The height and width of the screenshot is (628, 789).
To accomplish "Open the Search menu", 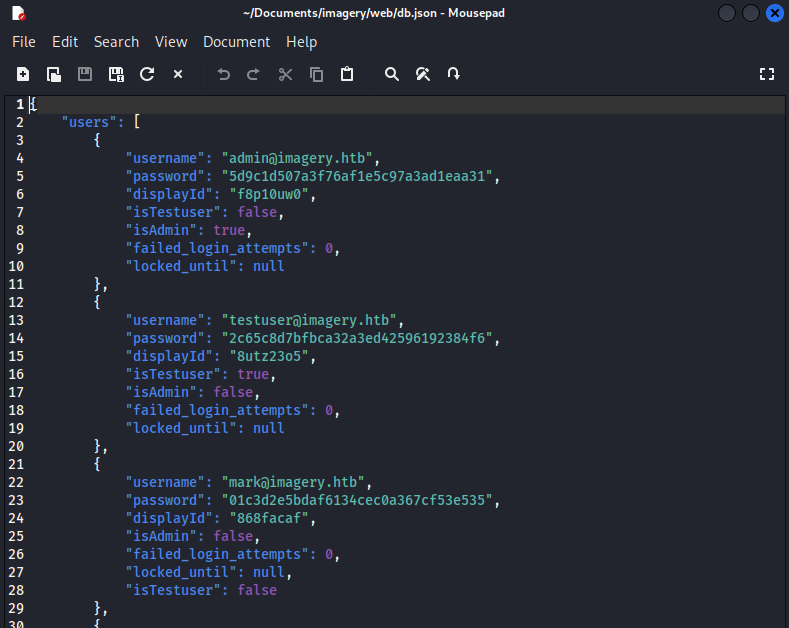I will click(116, 42).
